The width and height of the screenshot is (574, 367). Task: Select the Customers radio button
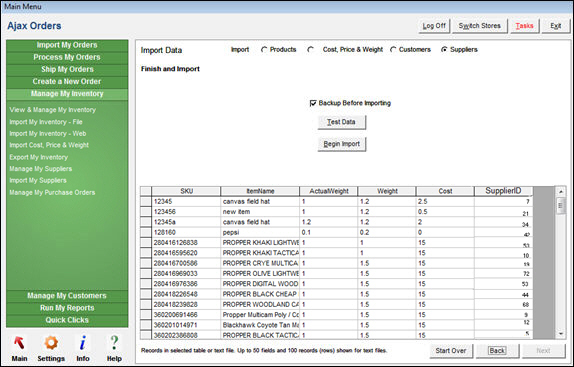click(393, 50)
